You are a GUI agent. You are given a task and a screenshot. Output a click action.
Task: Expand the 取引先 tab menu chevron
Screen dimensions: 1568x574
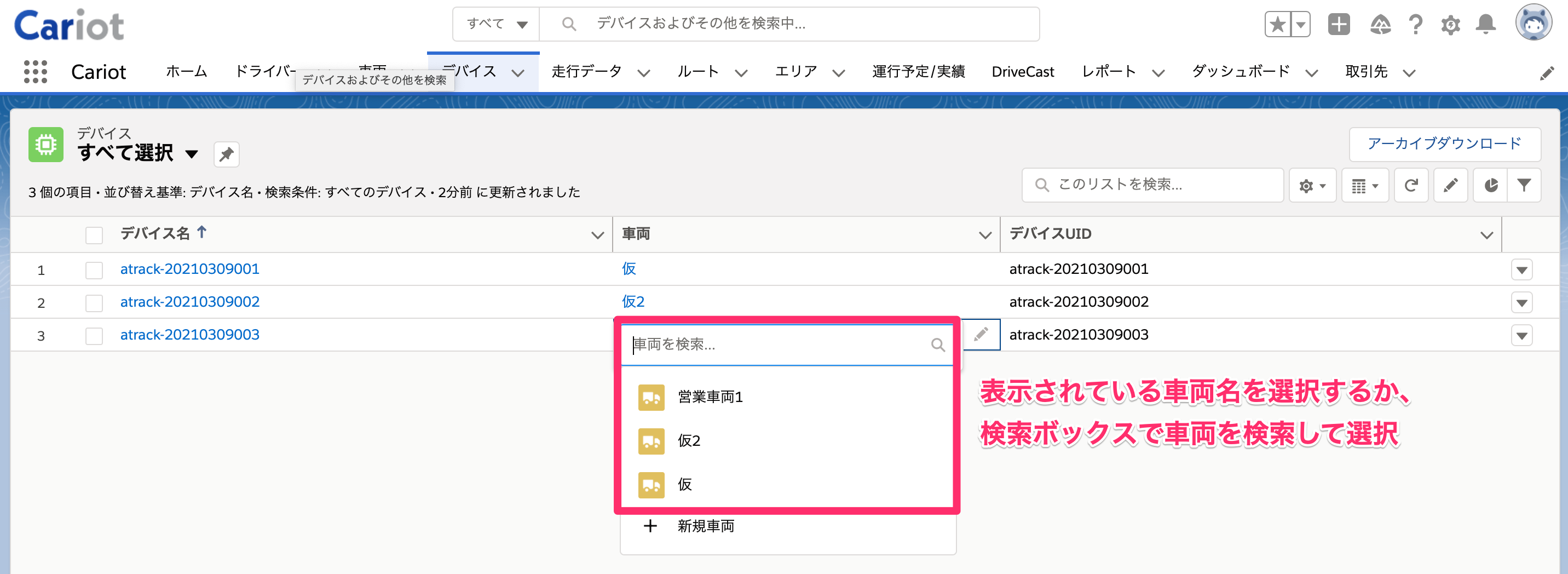tap(1409, 73)
